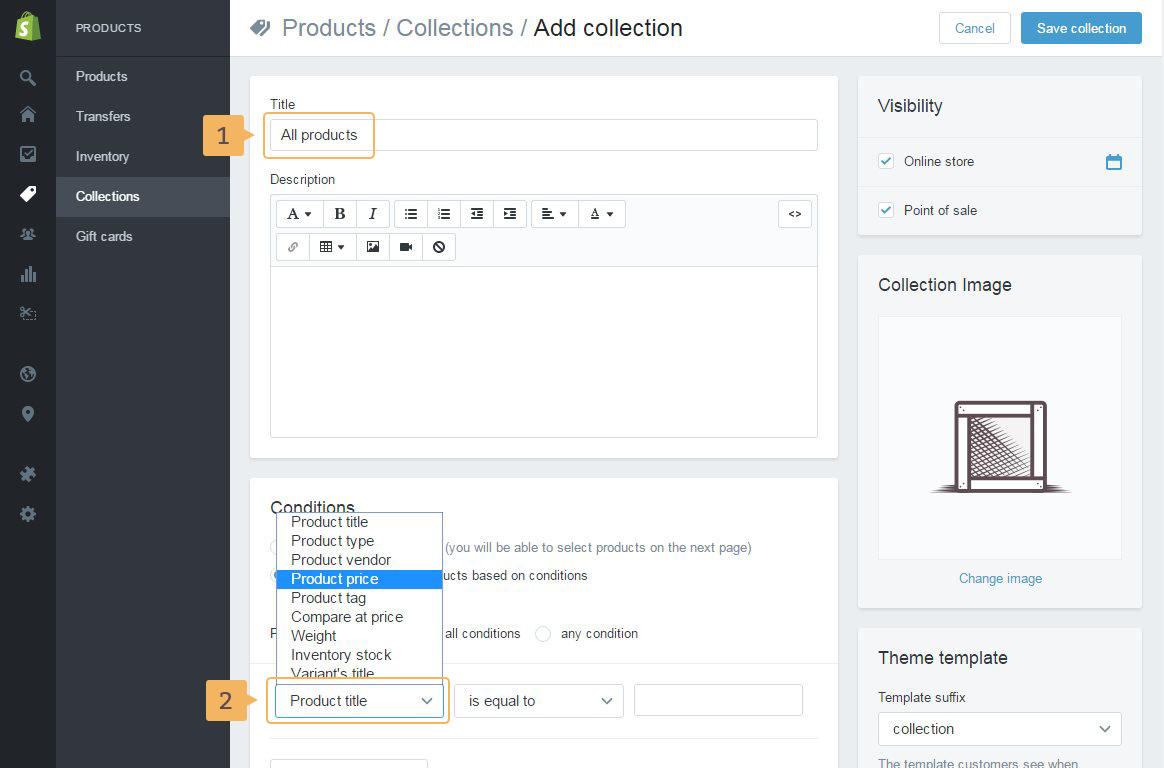Insert bulleted list in description
The image size is (1164, 768).
(411, 214)
